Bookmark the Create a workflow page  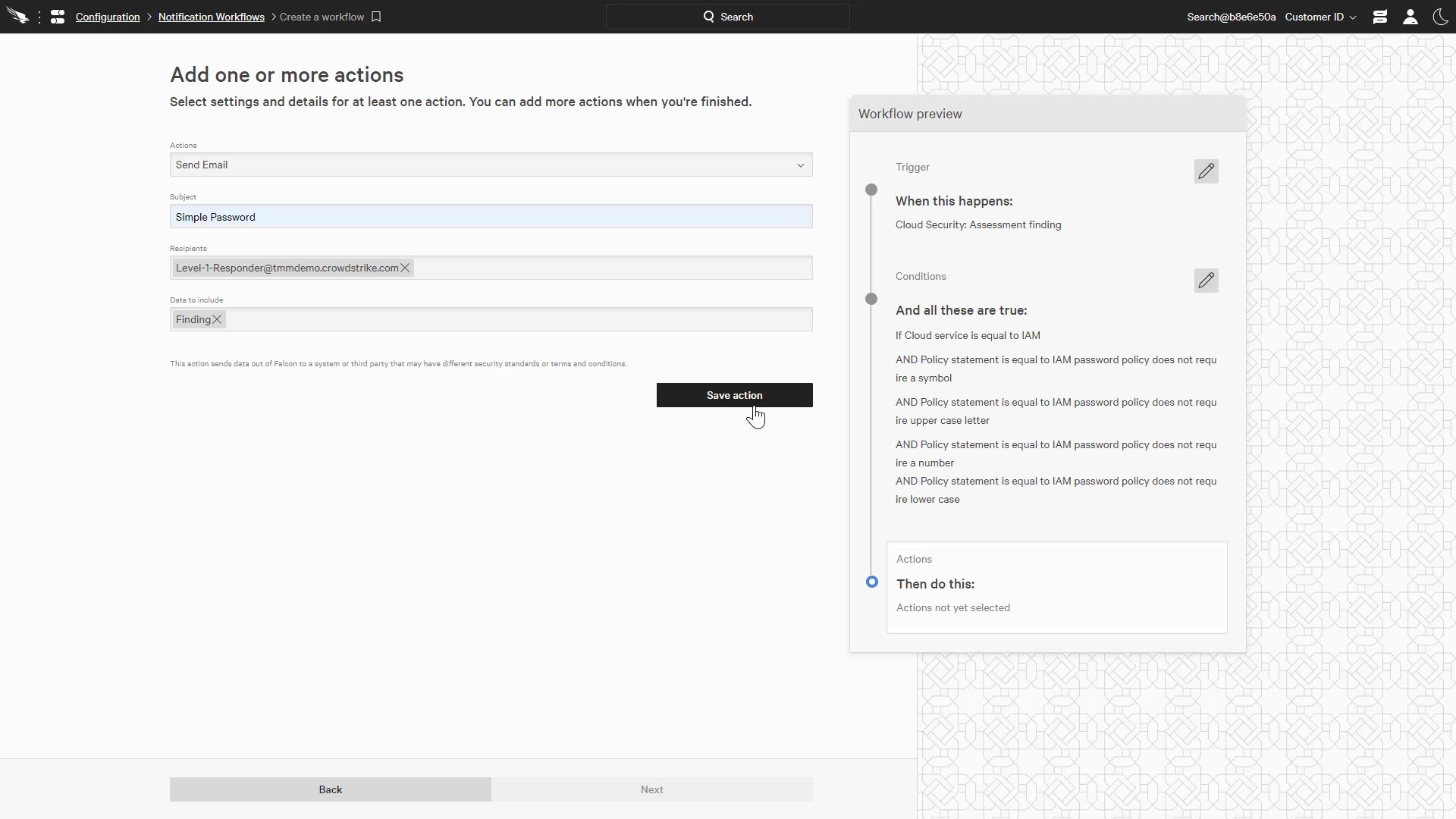[x=376, y=17]
